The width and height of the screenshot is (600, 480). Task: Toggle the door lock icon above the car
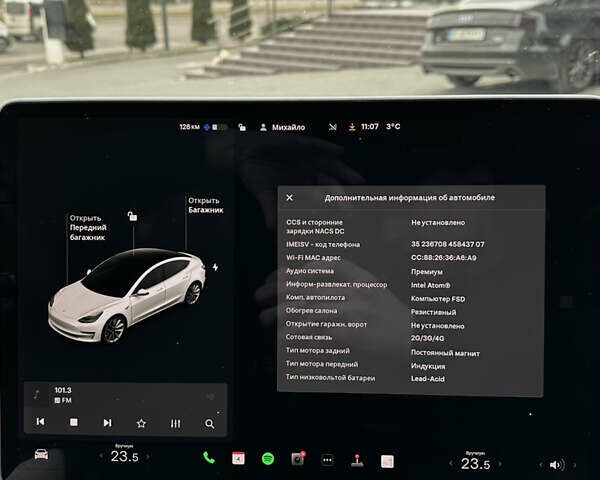pos(132,216)
